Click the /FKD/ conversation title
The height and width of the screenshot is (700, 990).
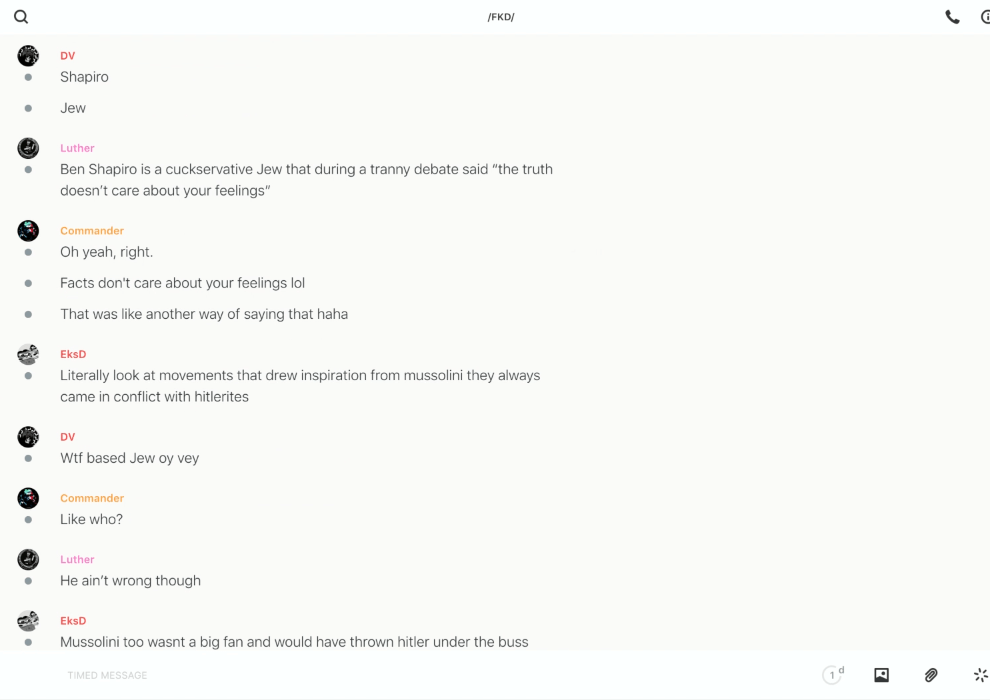501,17
